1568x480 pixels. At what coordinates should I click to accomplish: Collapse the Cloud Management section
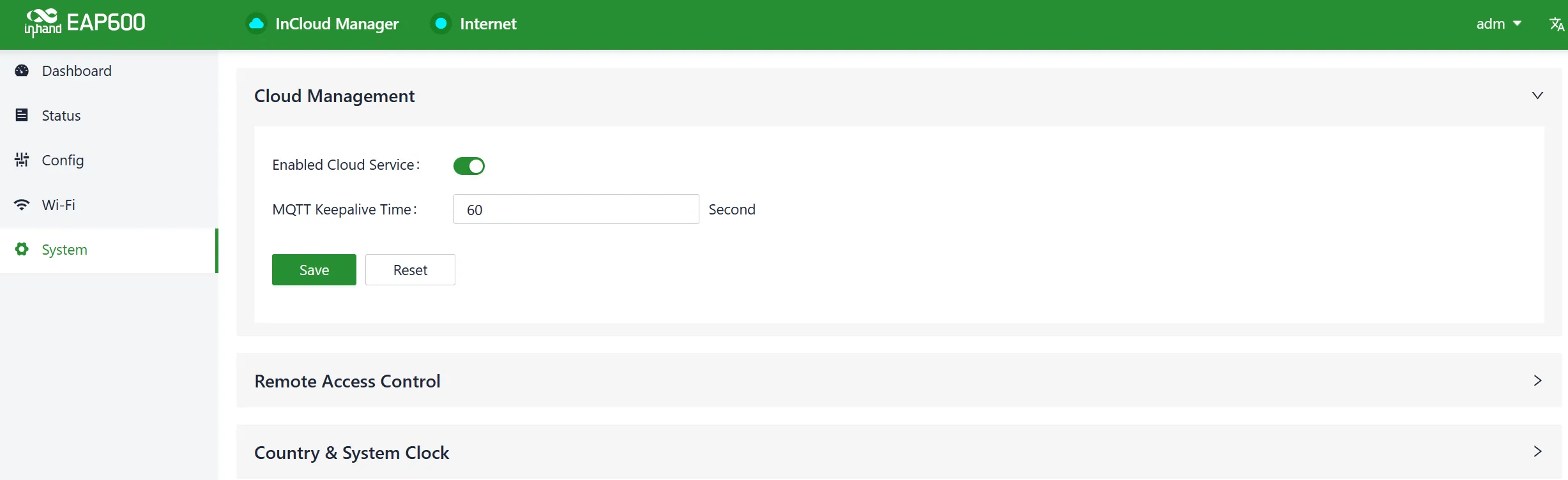tap(1537, 96)
